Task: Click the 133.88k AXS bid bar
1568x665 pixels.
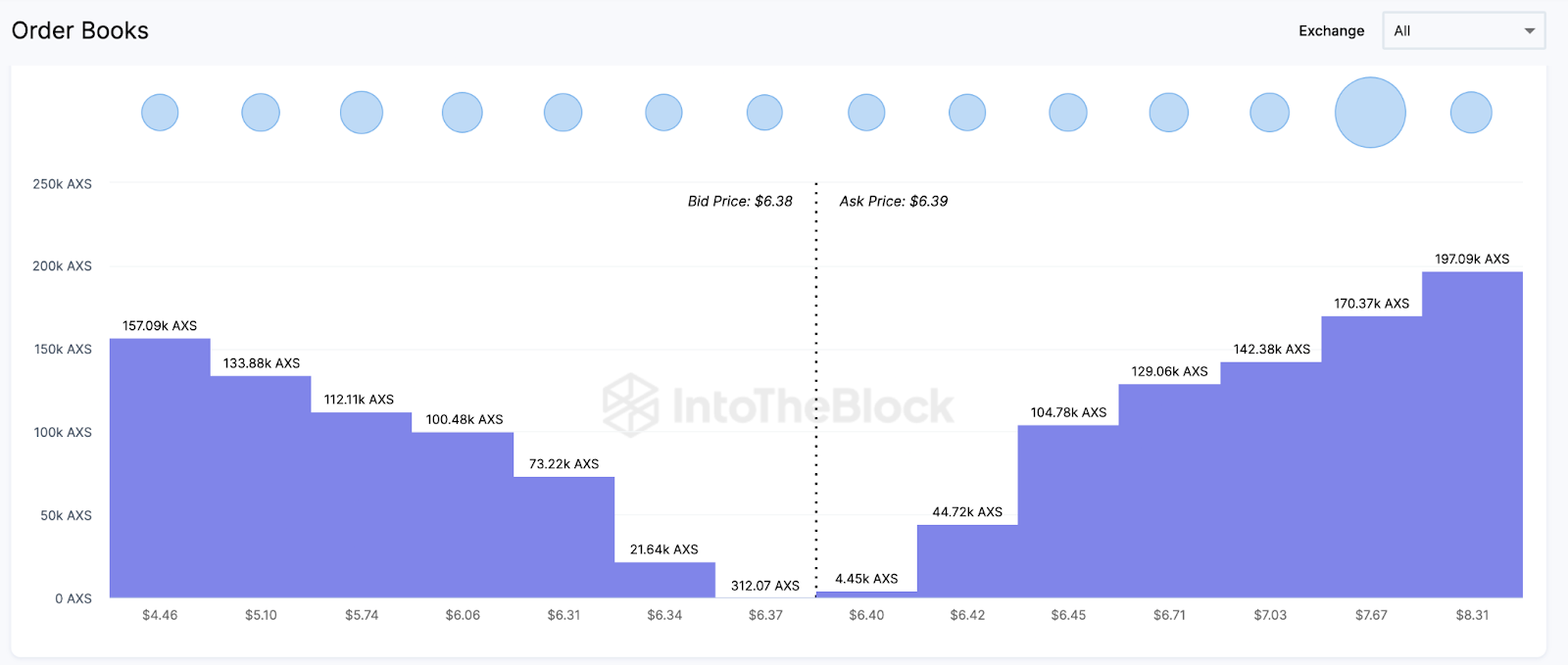Action: click(261, 487)
